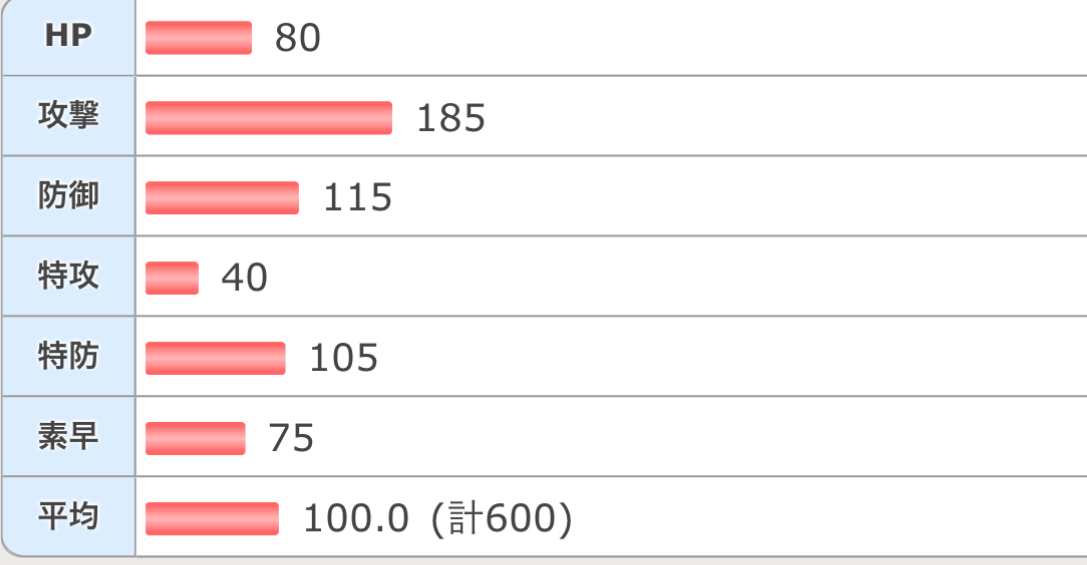Click the 特防 red bar
Image resolution: width=1087 pixels, height=565 pixels.
pyautogui.click(x=215, y=358)
